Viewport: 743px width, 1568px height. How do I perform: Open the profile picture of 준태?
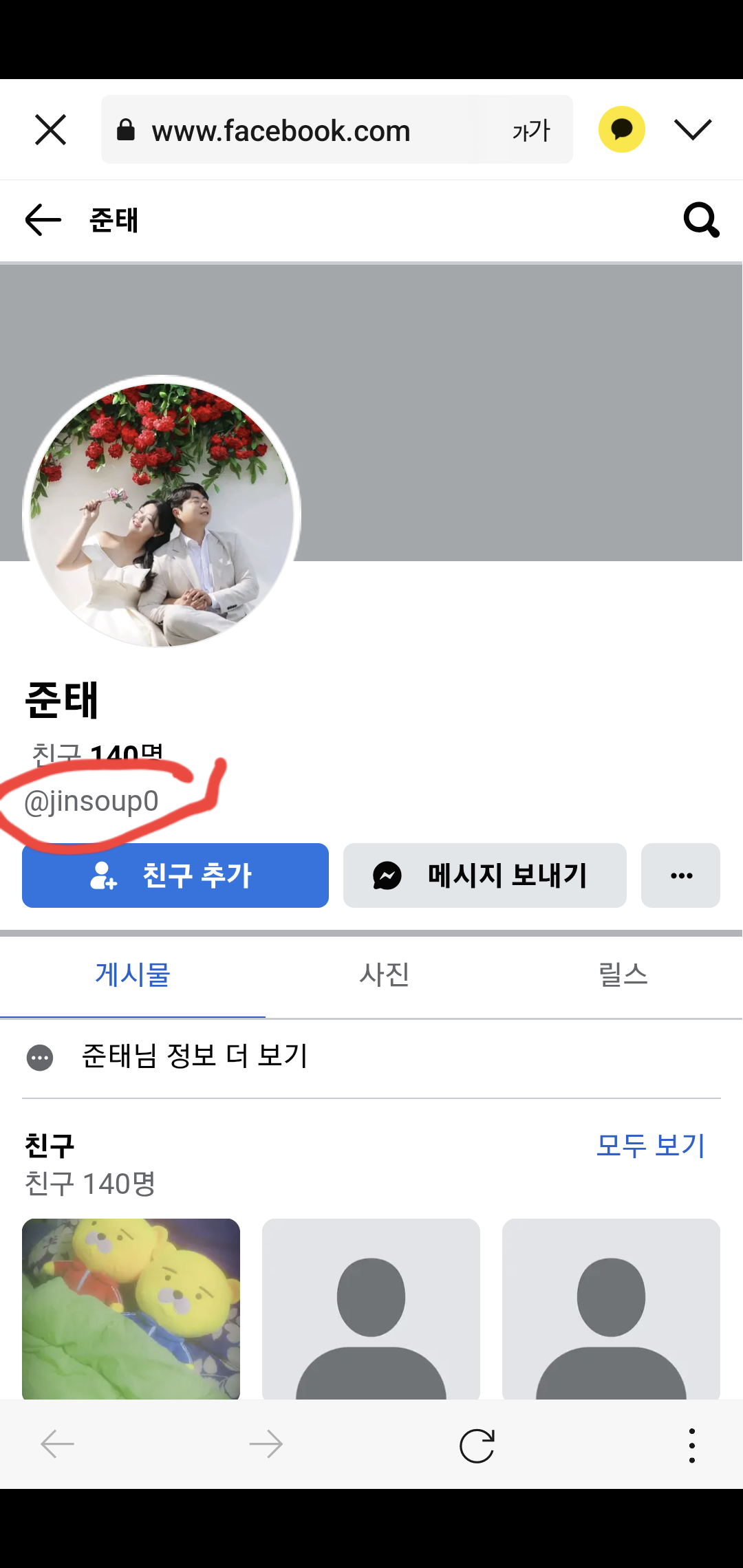162,512
